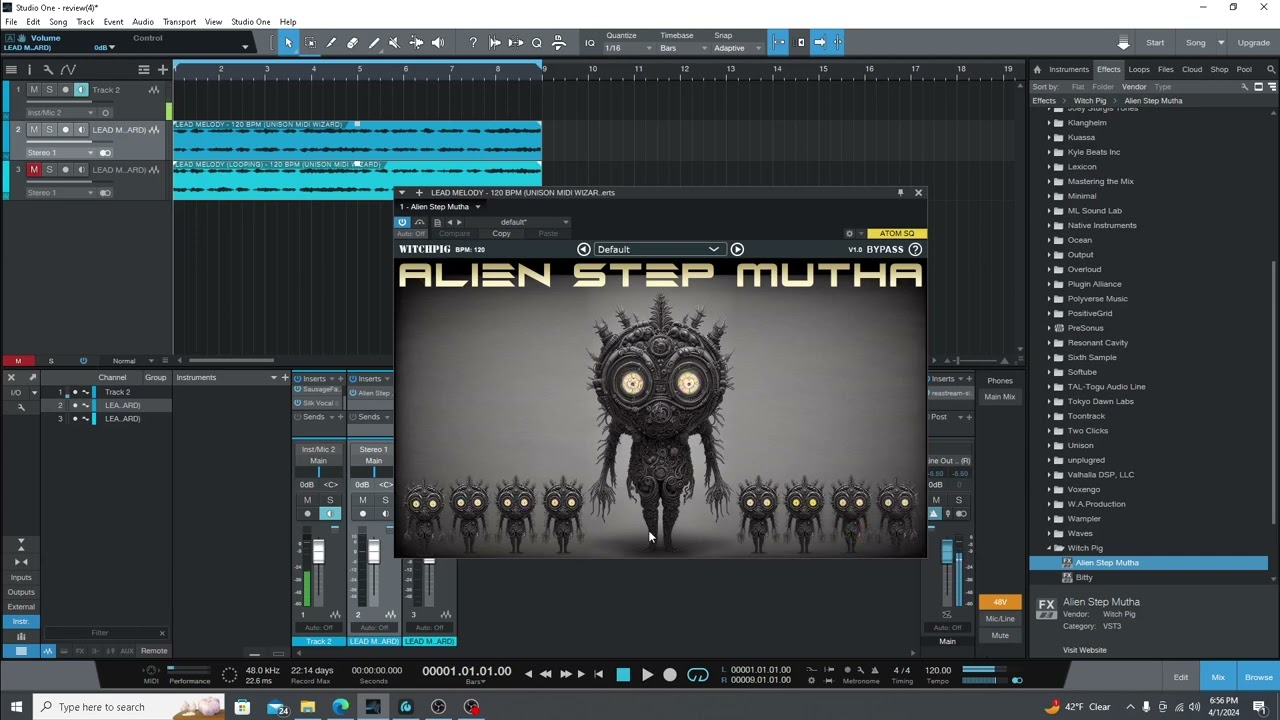Image resolution: width=1280 pixels, height=720 pixels.
Task: Adjust the Track 2 mixer channel fader
Action: (318, 553)
